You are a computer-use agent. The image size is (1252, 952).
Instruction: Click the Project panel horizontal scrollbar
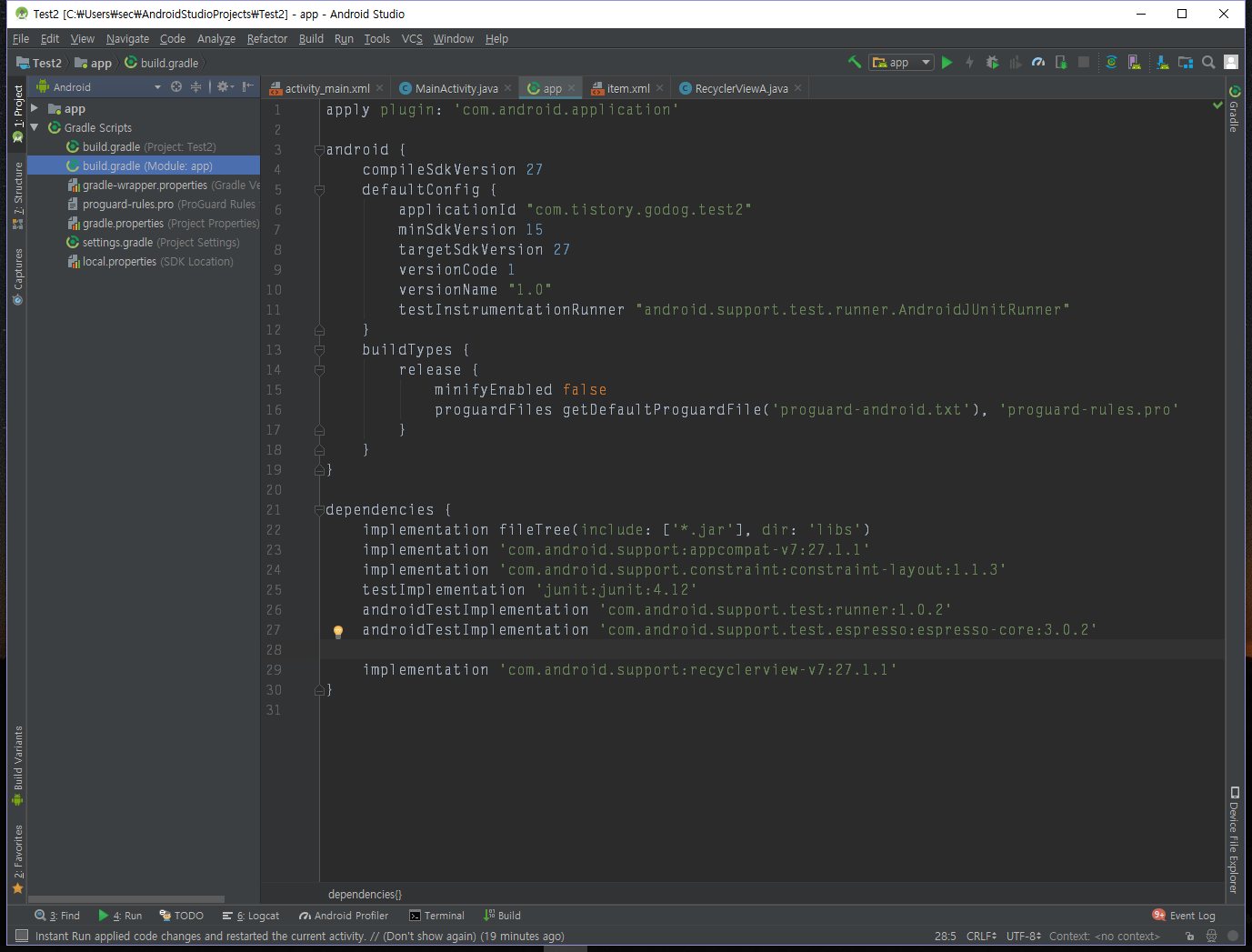(125, 898)
